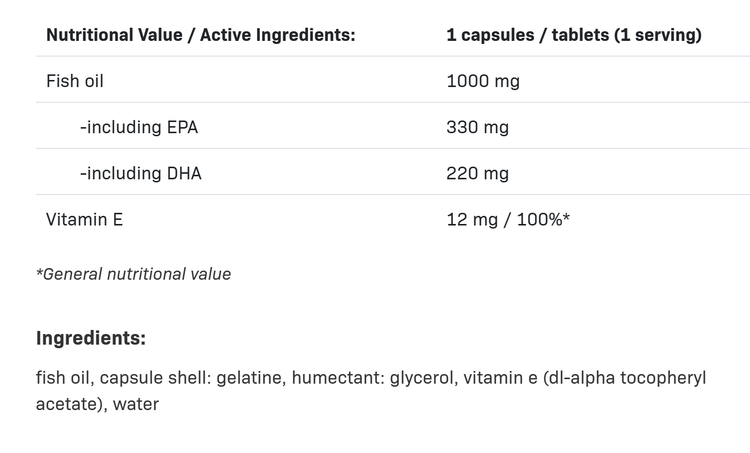Click the "1 capsules / tablets (1 serving)" header

click(574, 35)
